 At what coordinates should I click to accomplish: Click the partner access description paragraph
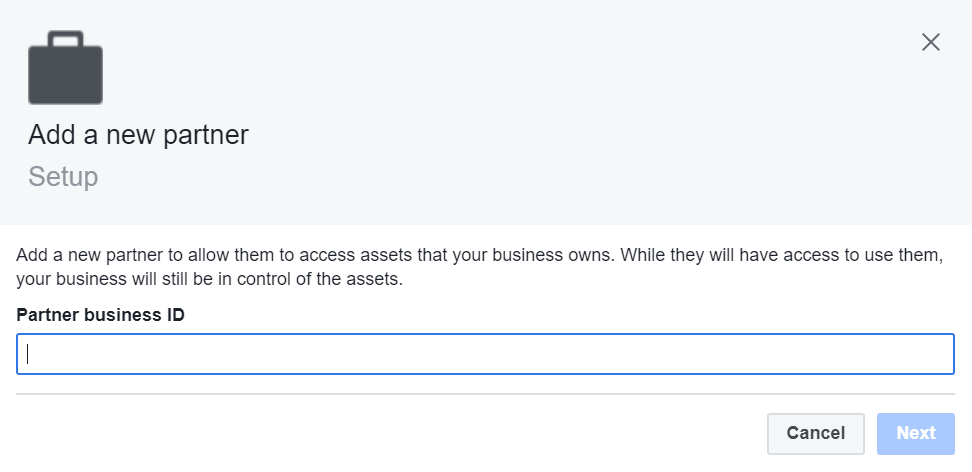(480, 267)
